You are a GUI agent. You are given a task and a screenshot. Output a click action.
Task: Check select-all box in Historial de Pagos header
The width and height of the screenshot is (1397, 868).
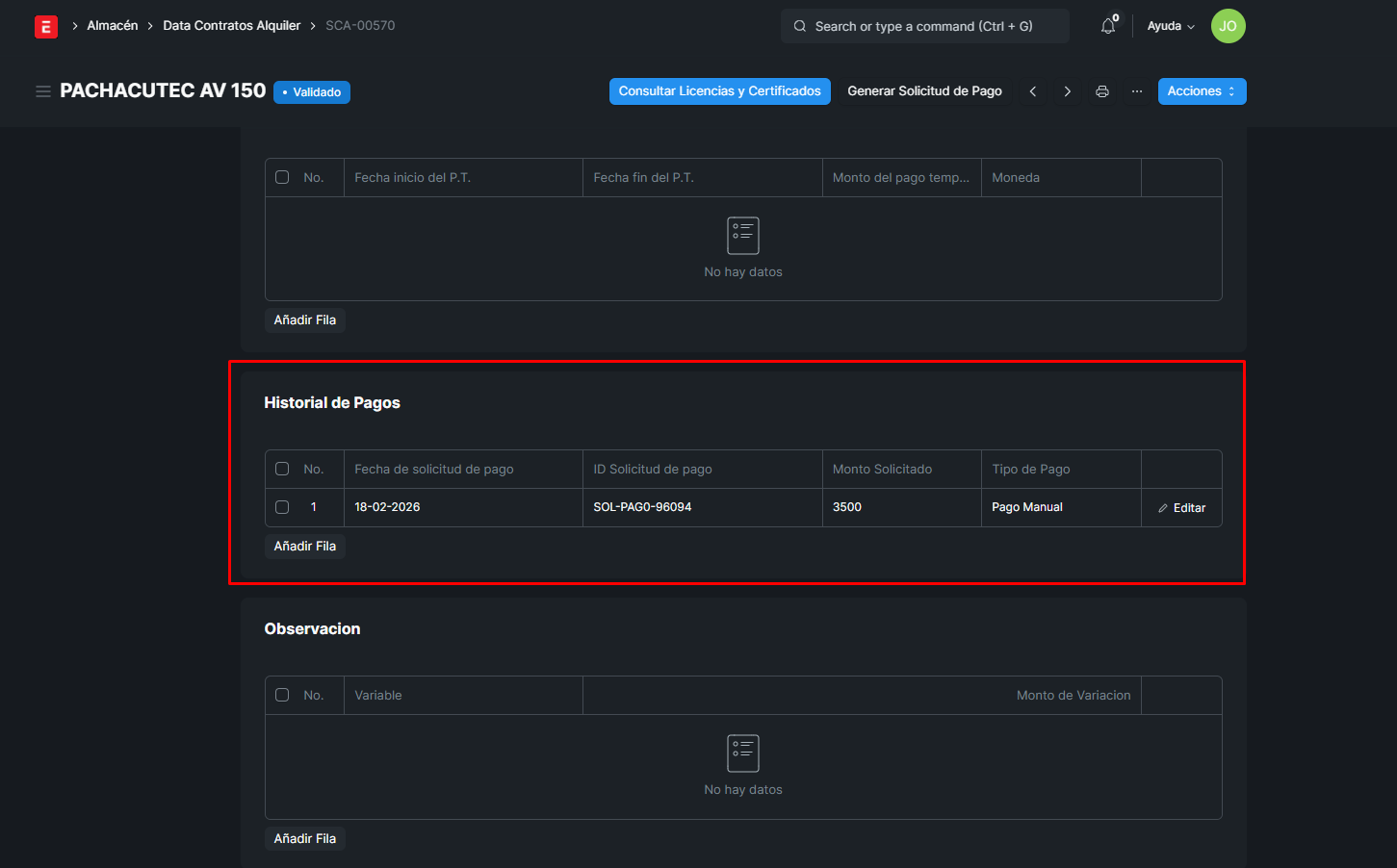click(x=282, y=469)
